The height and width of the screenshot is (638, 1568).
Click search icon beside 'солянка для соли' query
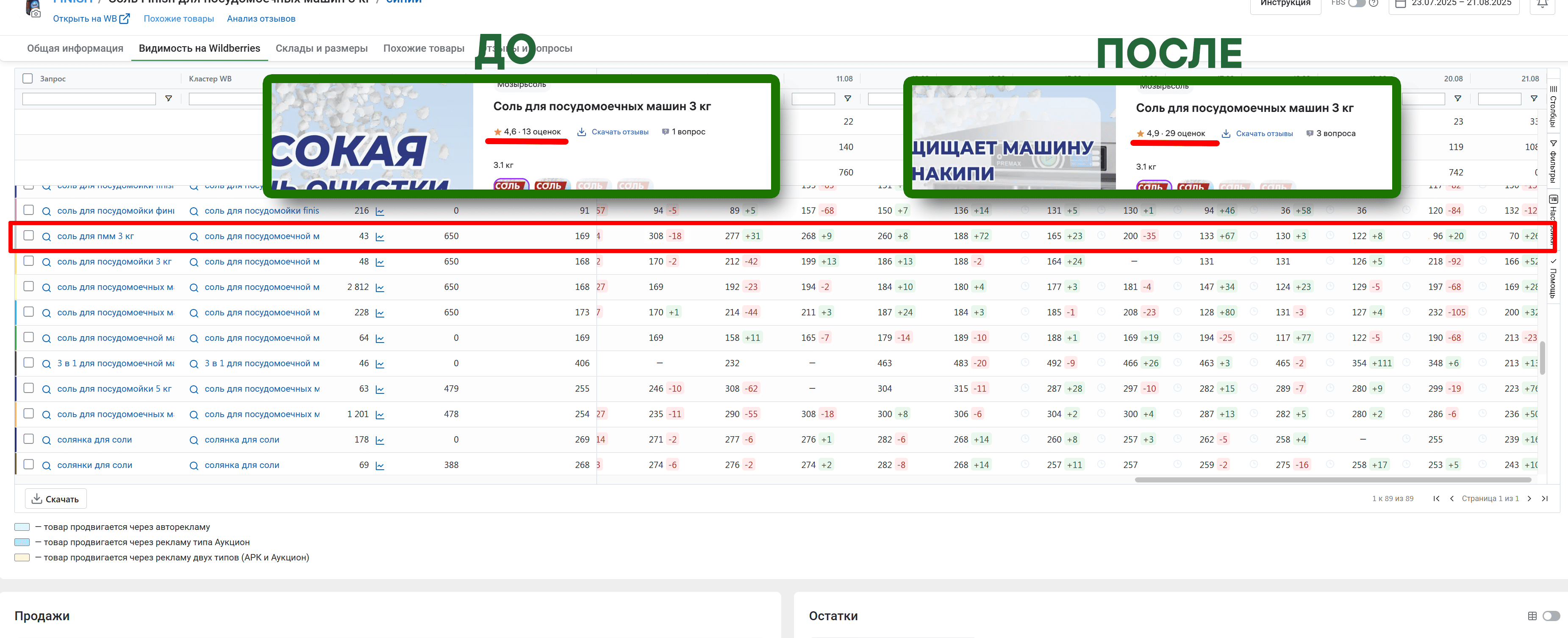[46, 440]
